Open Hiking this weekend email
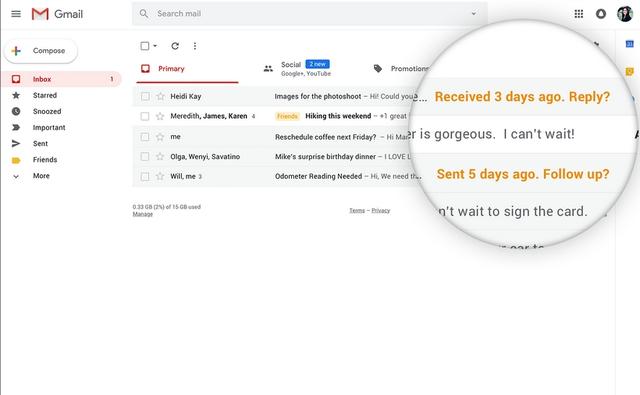The image size is (640, 395). tap(338, 116)
